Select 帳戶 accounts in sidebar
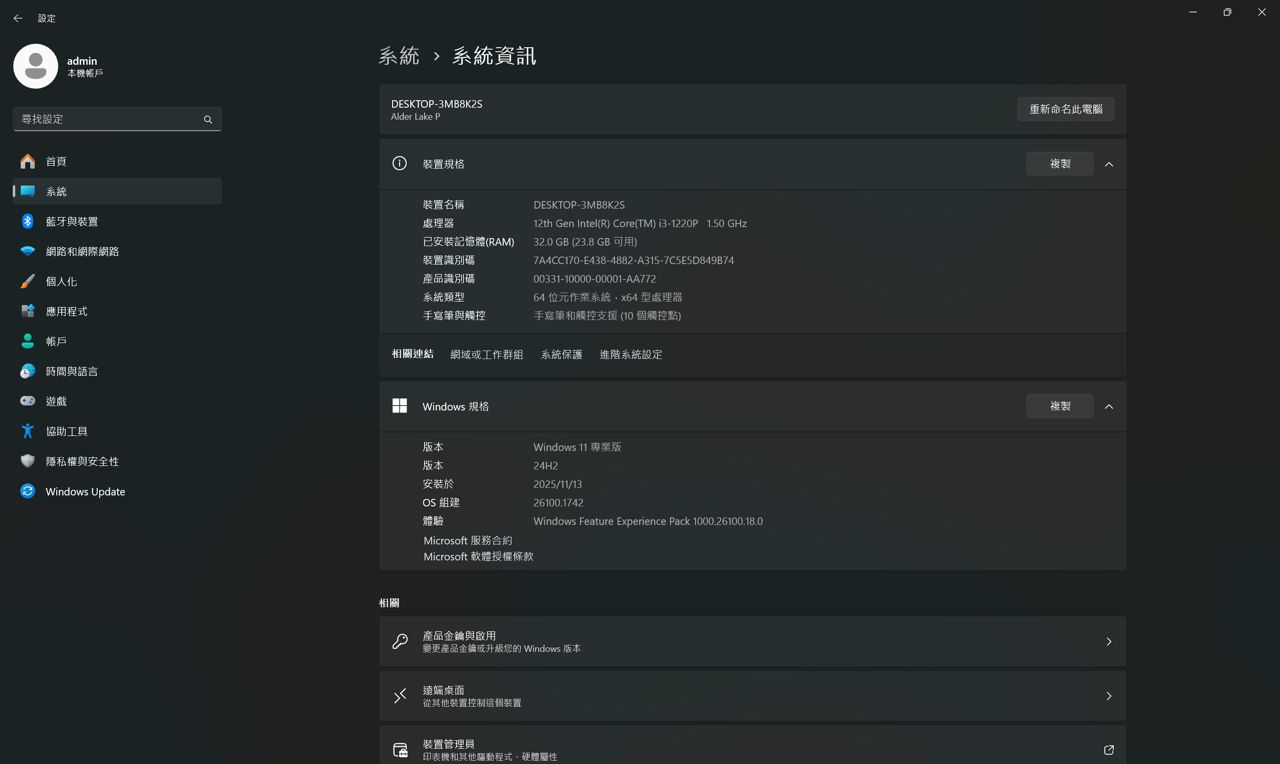Viewport: 1280px width, 764px height. [x=56, y=341]
